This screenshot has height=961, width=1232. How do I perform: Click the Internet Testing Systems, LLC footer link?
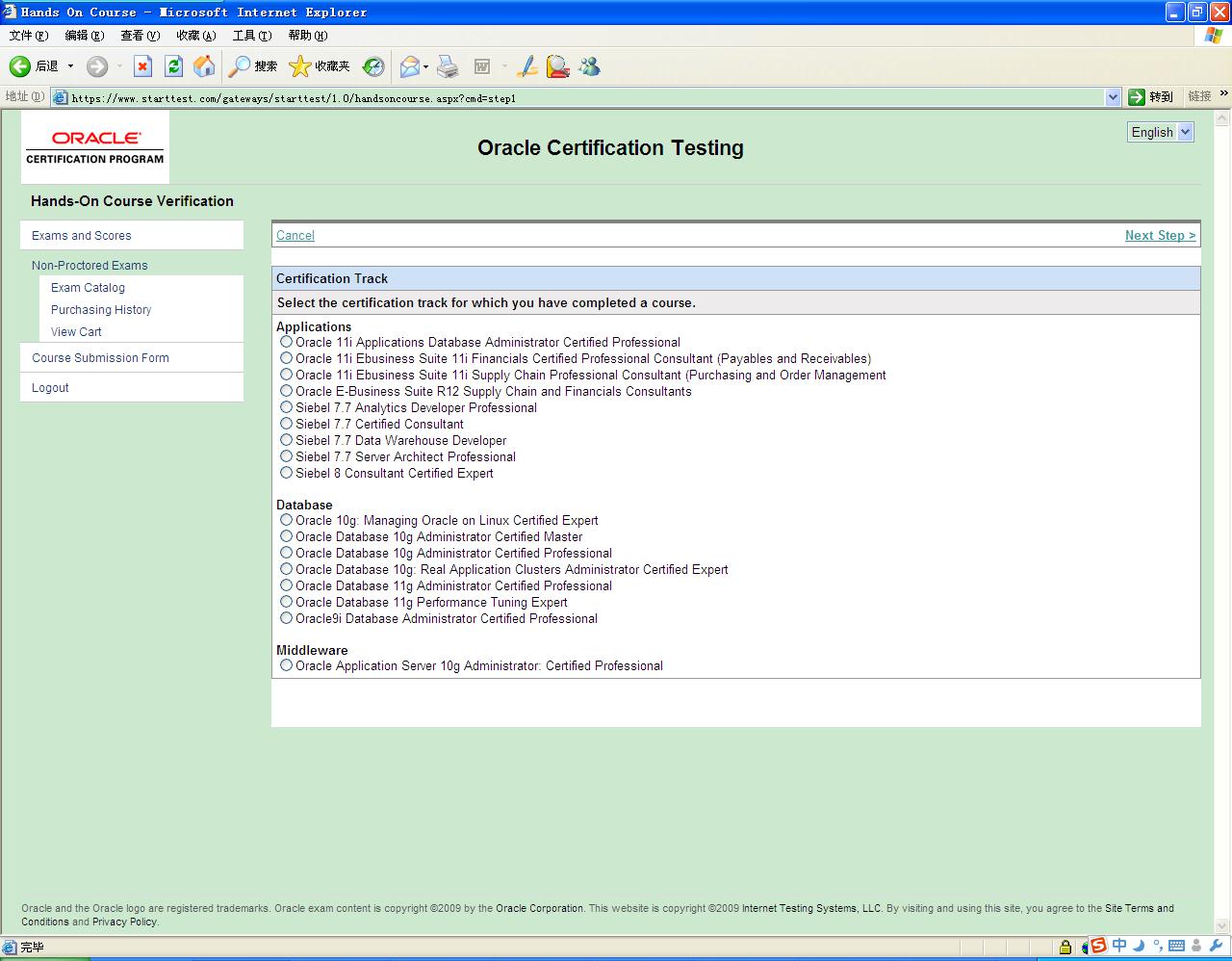point(811,908)
